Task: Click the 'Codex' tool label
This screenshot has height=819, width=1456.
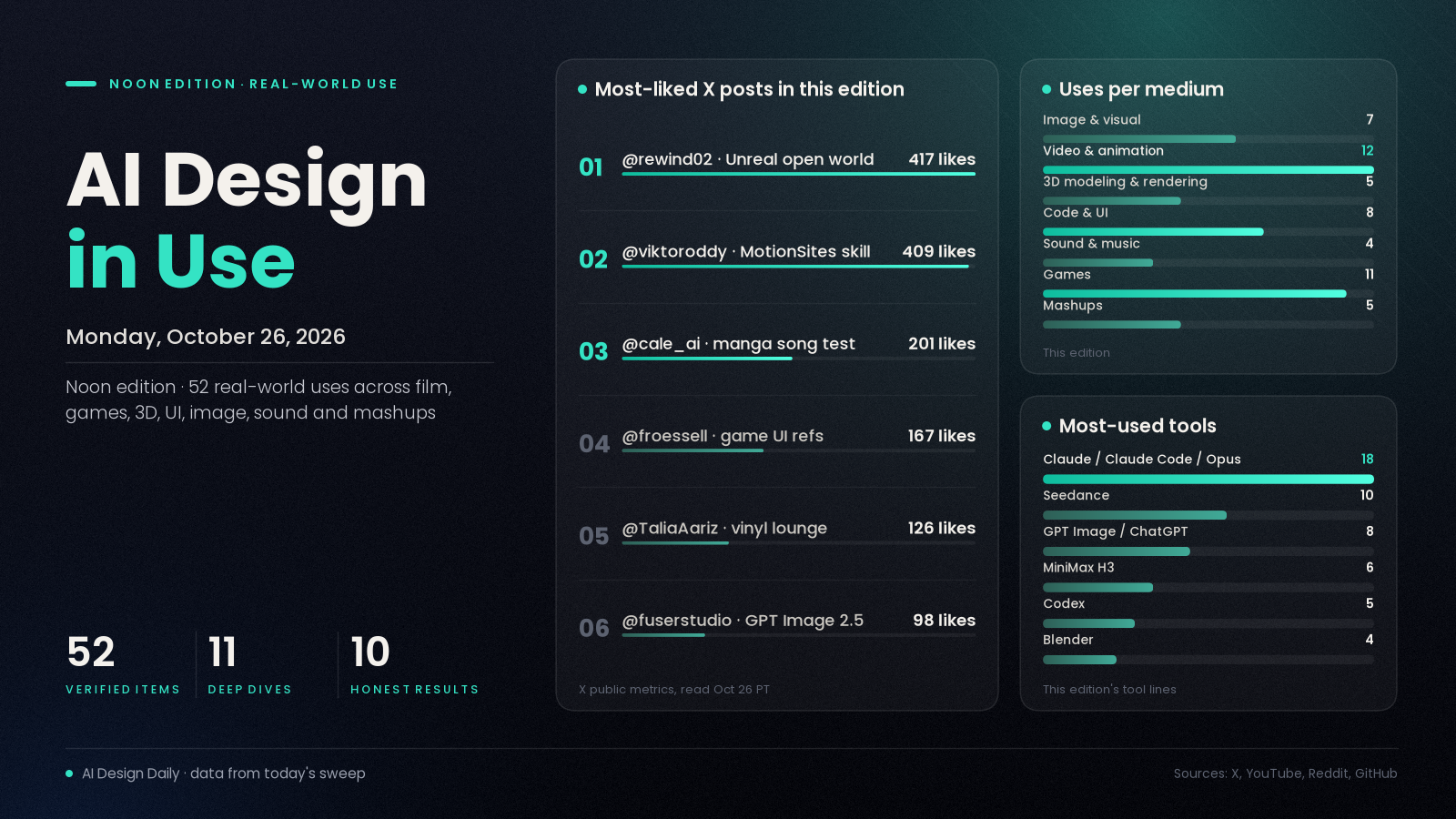Action: click(1064, 603)
